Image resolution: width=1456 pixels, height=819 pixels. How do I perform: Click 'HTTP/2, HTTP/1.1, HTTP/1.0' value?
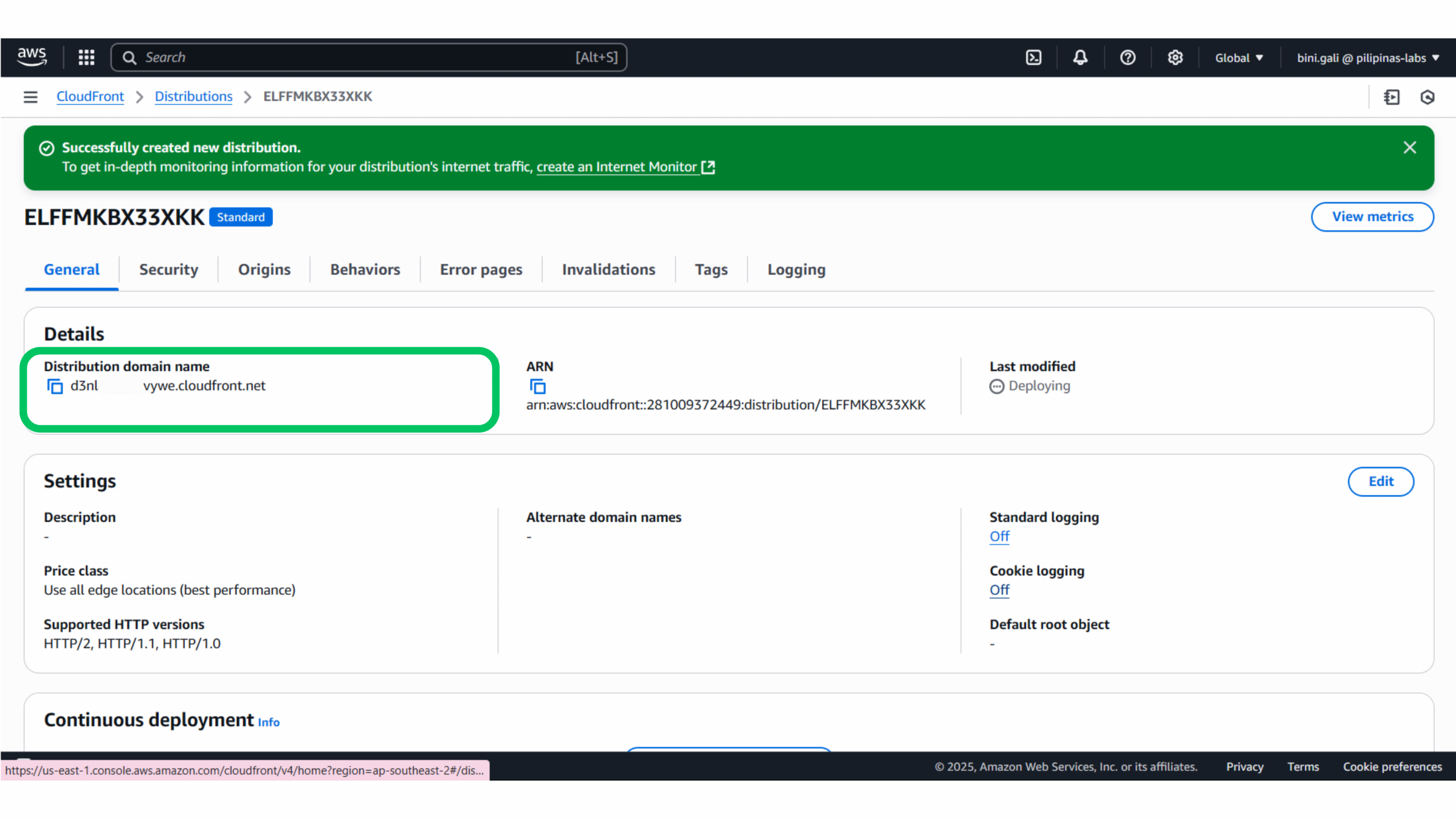pos(132,644)
